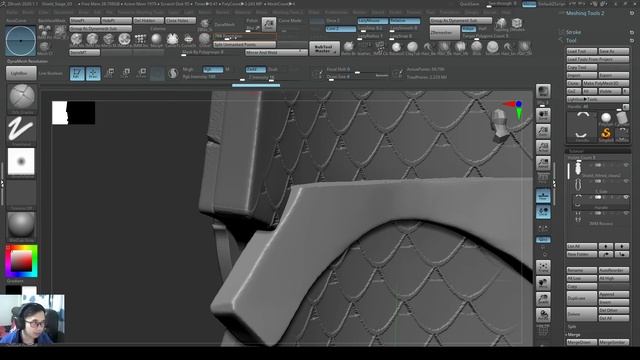Enable Zadd sculpt mode
The height and width of the screenshot is (360, 640).
tap(256, 69)
